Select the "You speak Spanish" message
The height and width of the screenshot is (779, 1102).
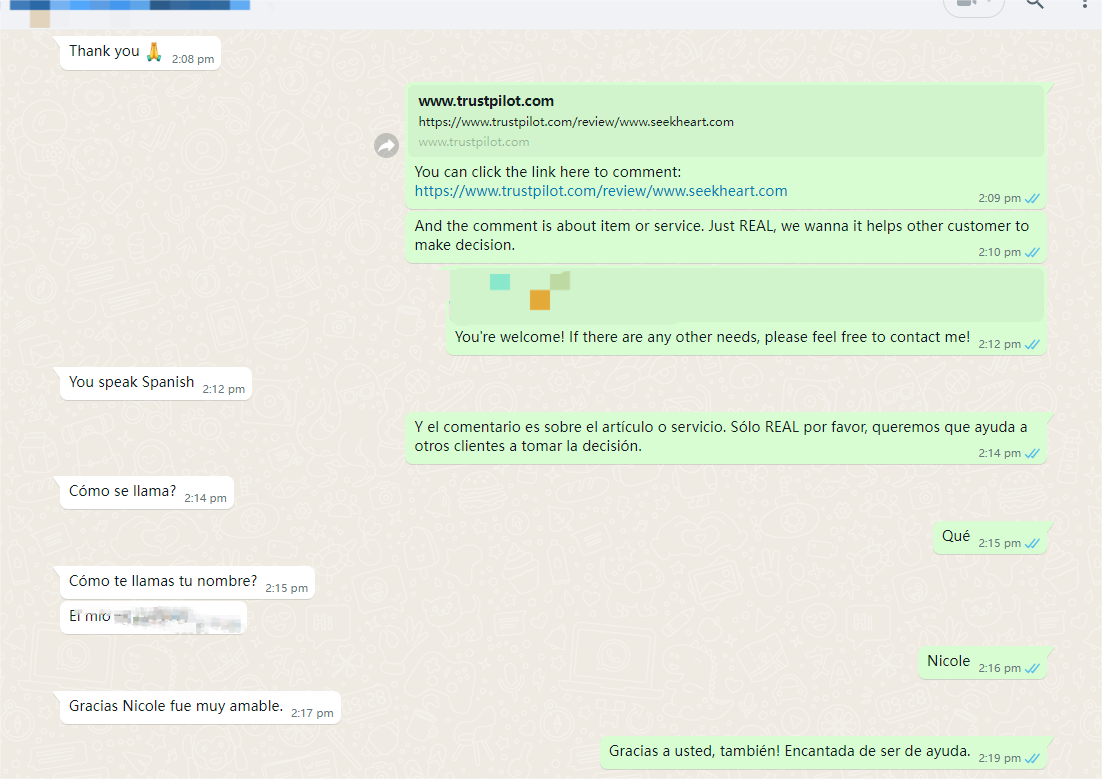[x=131, y=382]
